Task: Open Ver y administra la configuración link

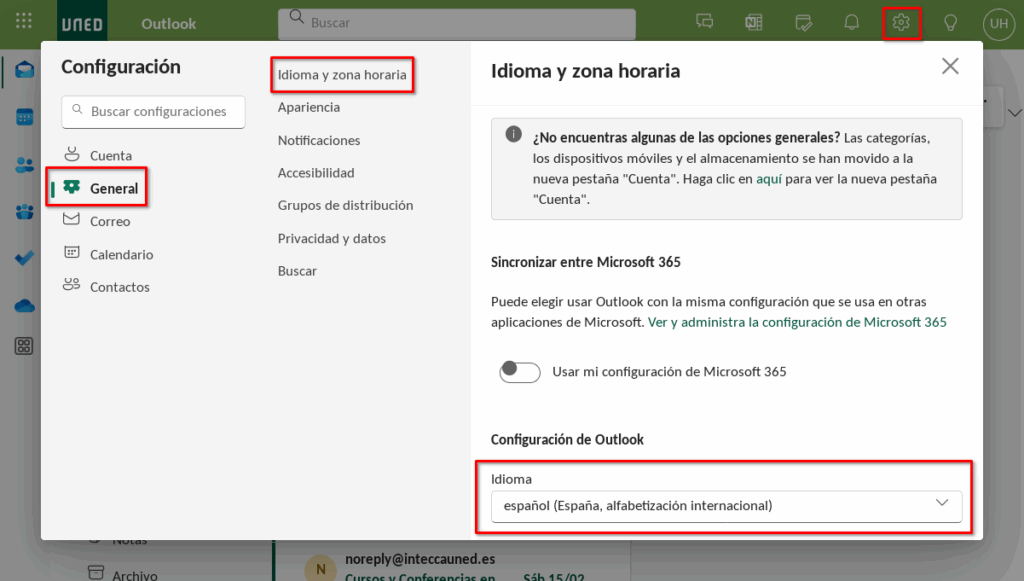Action: pos(797,322)
